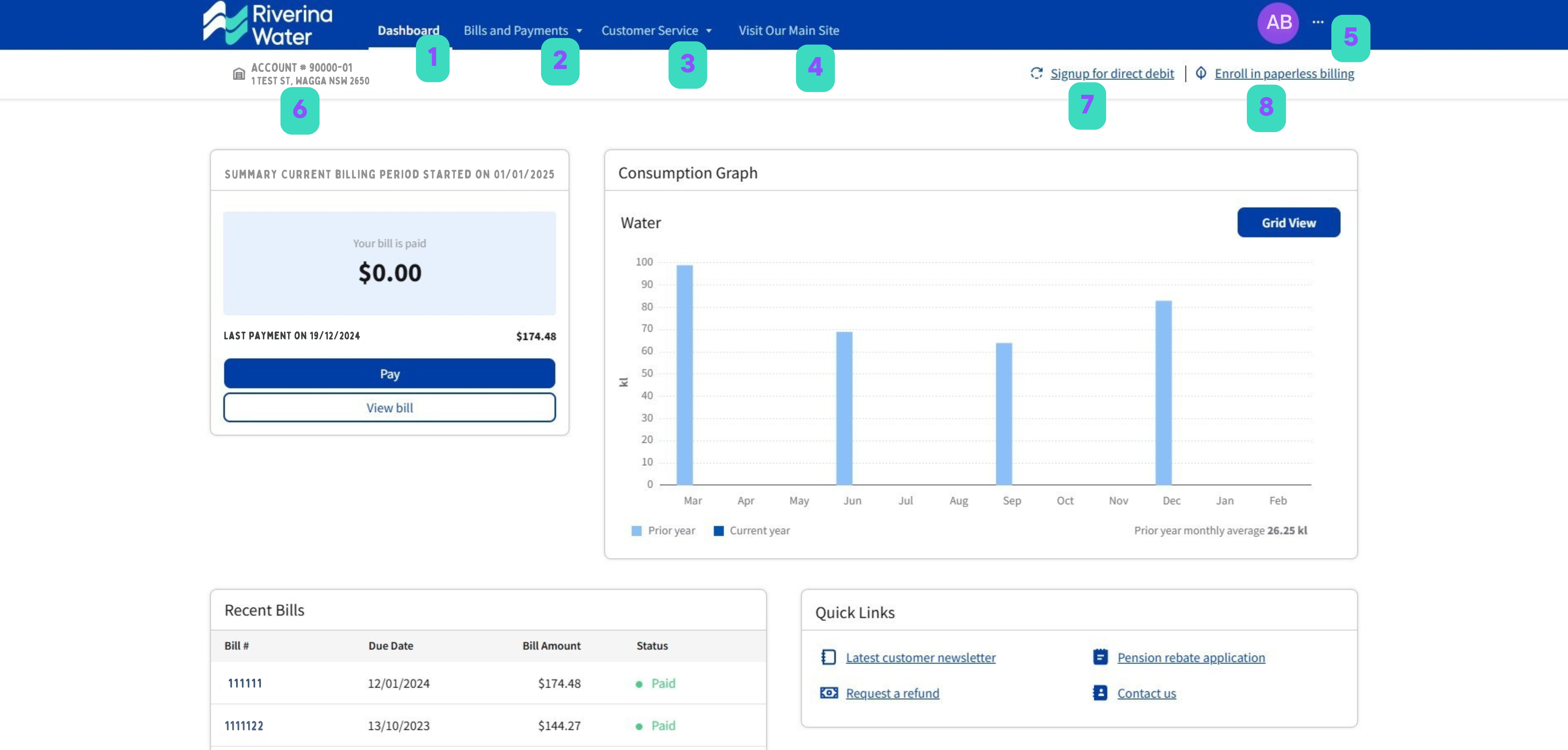Screen dimensions: 1568x750
Task: Toggle Current year legend swatch
Action: 719,530
